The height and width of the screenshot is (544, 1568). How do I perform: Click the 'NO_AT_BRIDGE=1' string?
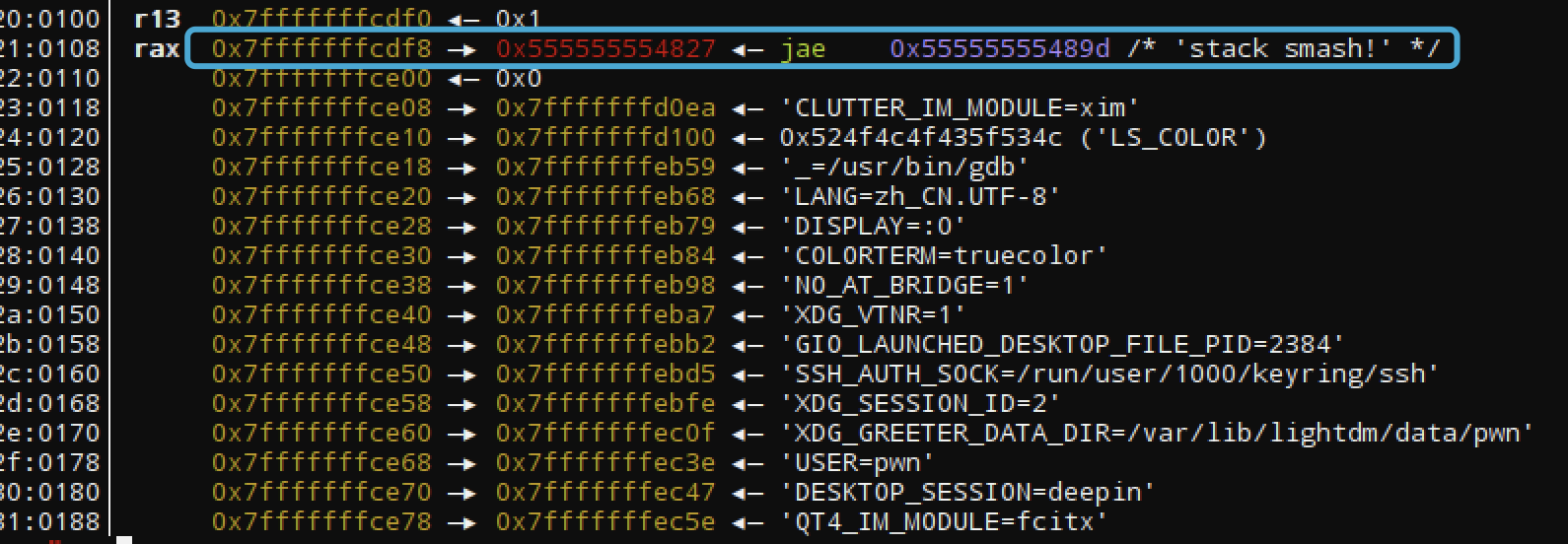[x=905, y=285]
